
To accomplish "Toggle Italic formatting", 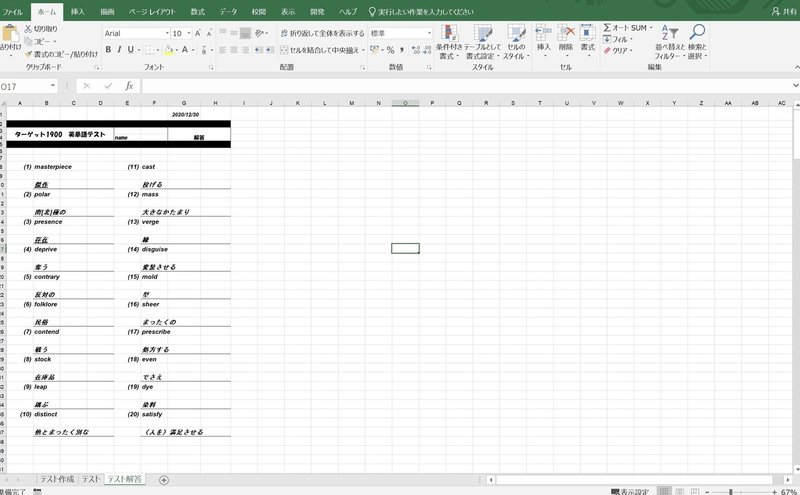I will (x=119, y=50).
